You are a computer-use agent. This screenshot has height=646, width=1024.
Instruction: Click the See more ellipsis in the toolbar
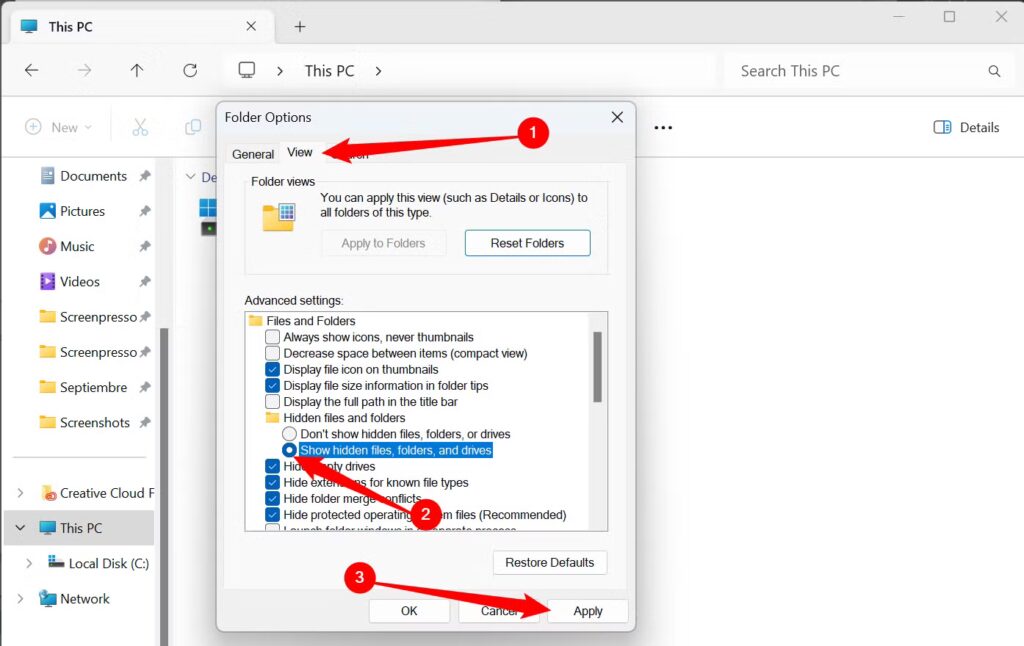click(663, 127)
